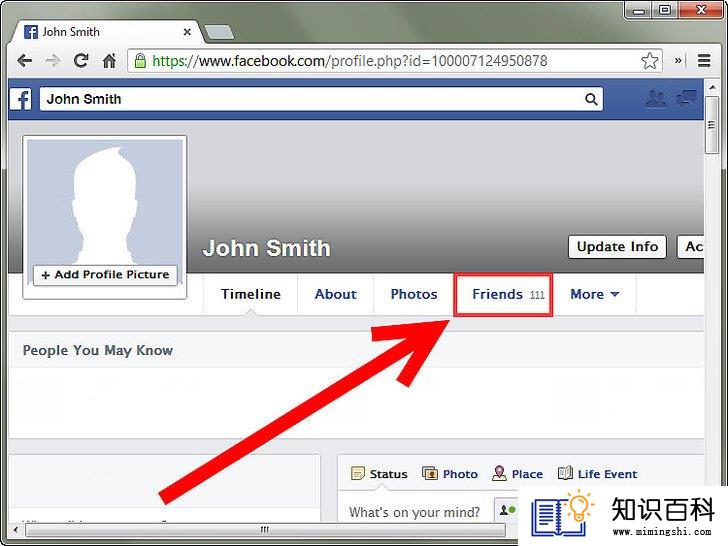Viewport: 728px width, 546px height.
Task: Expand the More dropdown tab
Action: point(594,294)
